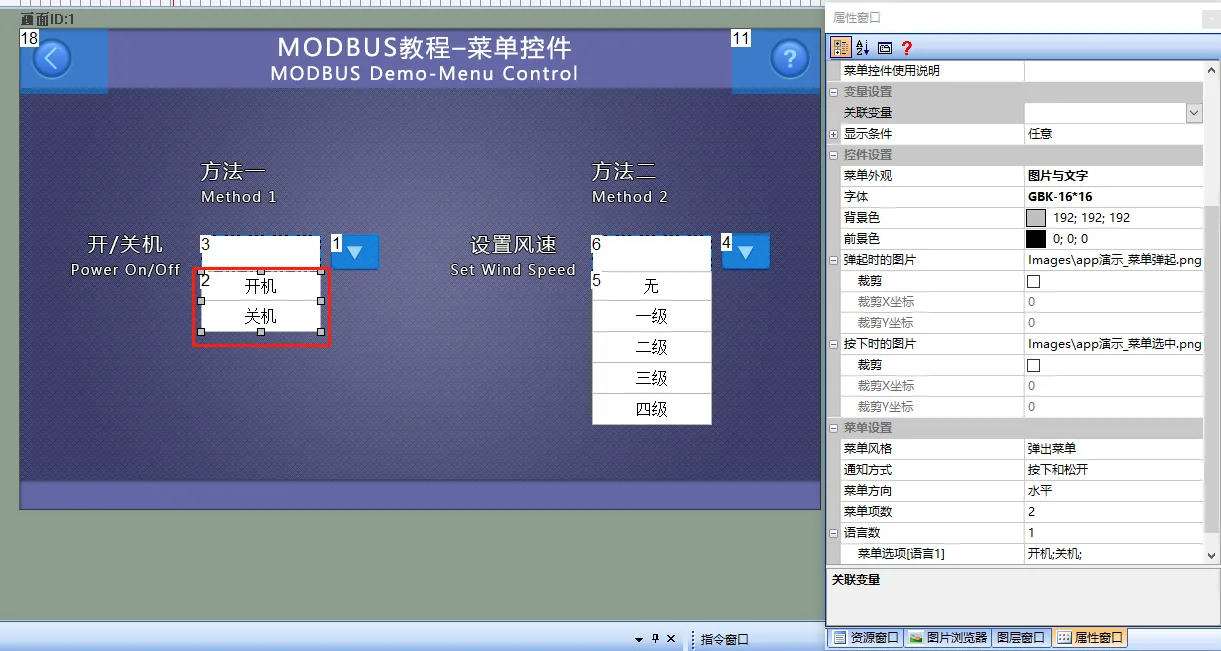1221x651 pixels.
Task: Switch to the 图层窗口 tab
Action: [1021, 638]
